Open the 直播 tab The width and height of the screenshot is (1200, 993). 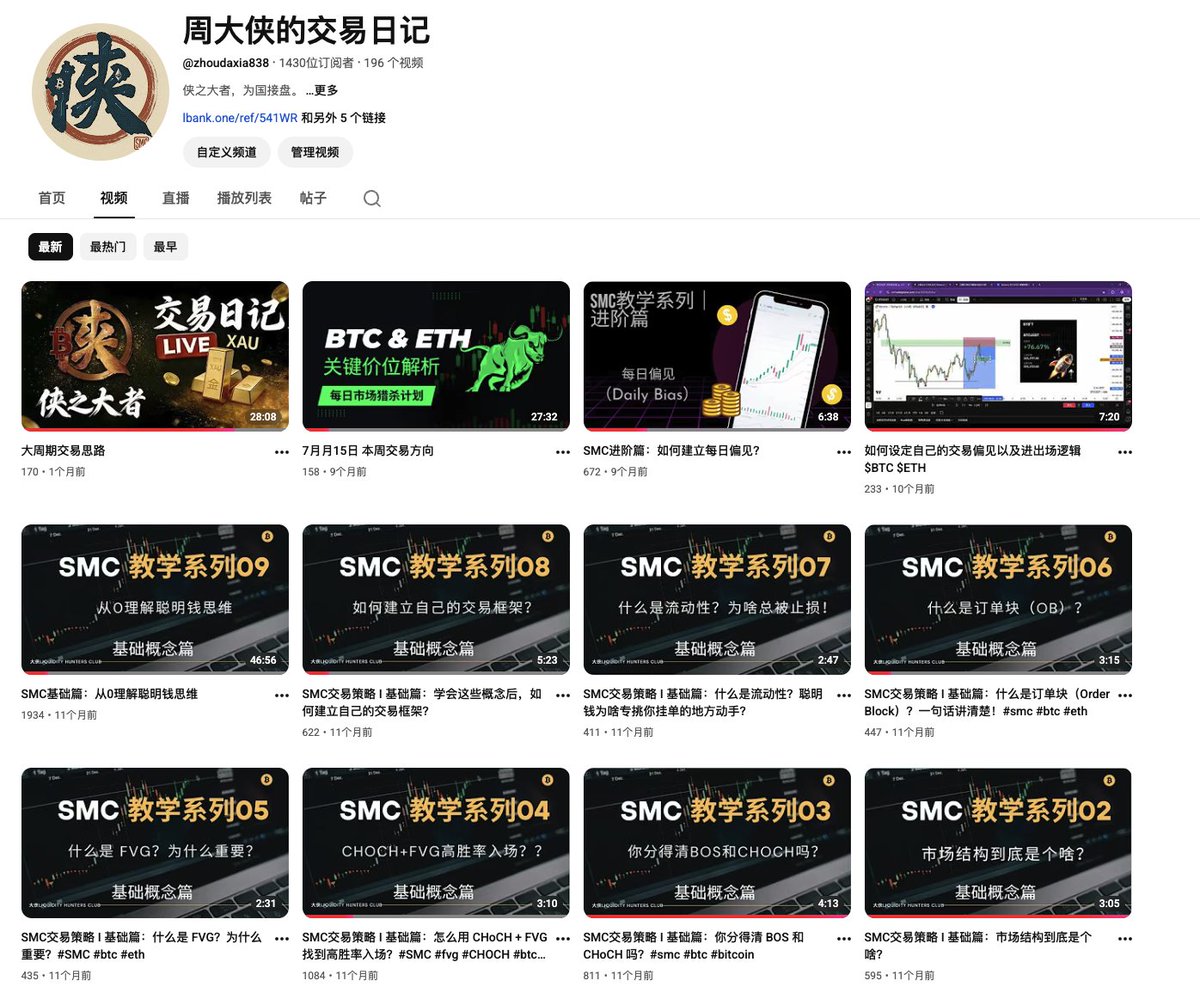click(x=175, y=198)
